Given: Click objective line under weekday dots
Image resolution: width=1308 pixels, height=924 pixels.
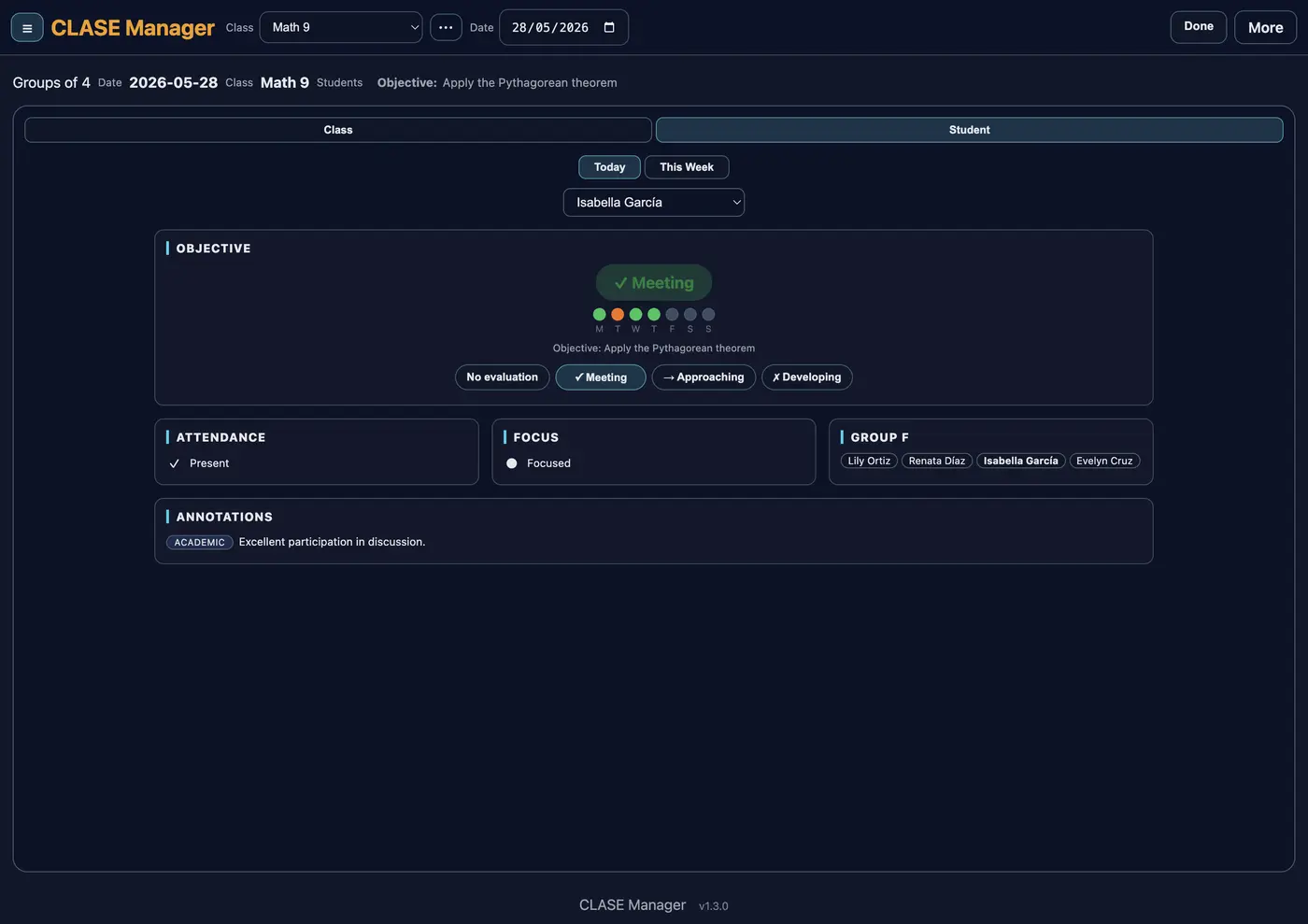Looking at the screenshot, I should click(654, 348).
